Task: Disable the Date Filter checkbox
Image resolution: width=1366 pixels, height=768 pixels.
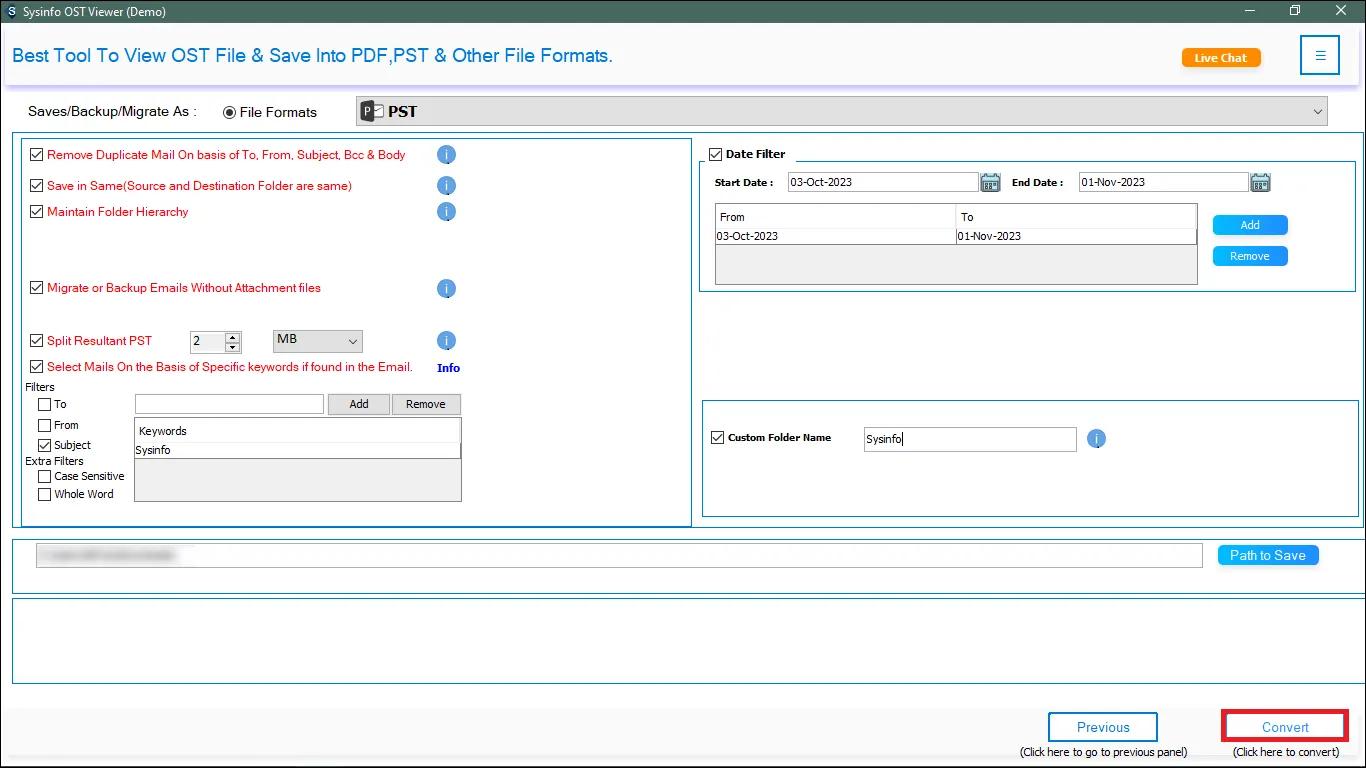Action: [715, 154]
